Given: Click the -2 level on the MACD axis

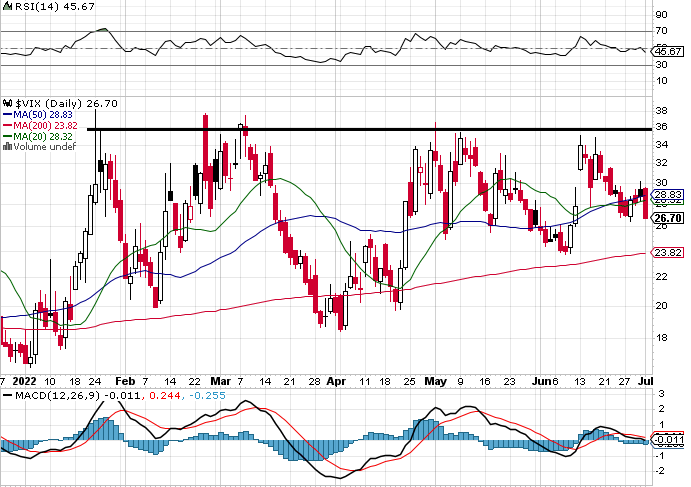Looking at the screenshot, I should pos(660,471).
